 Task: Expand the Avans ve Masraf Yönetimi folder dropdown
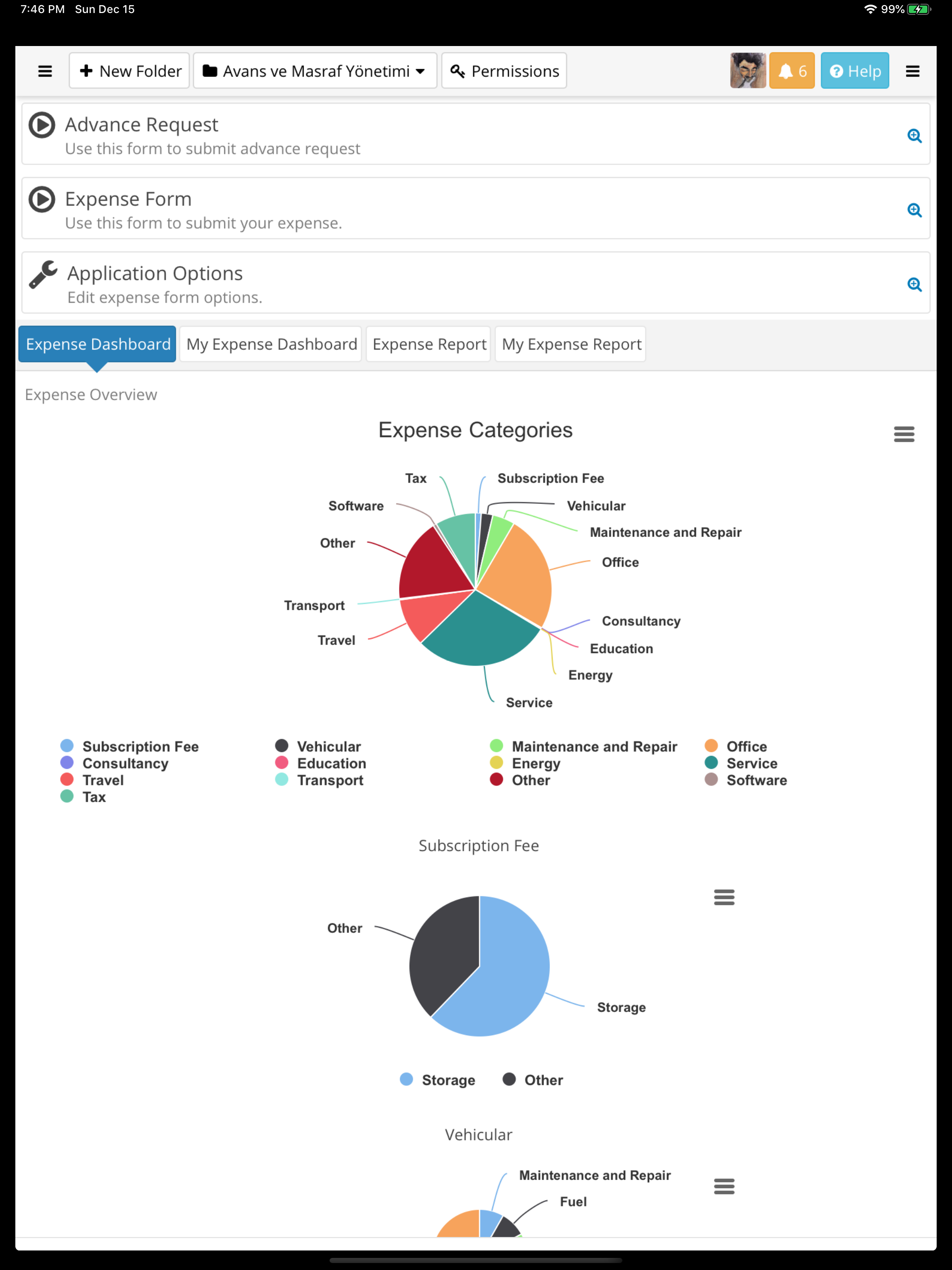click(315, 71)
